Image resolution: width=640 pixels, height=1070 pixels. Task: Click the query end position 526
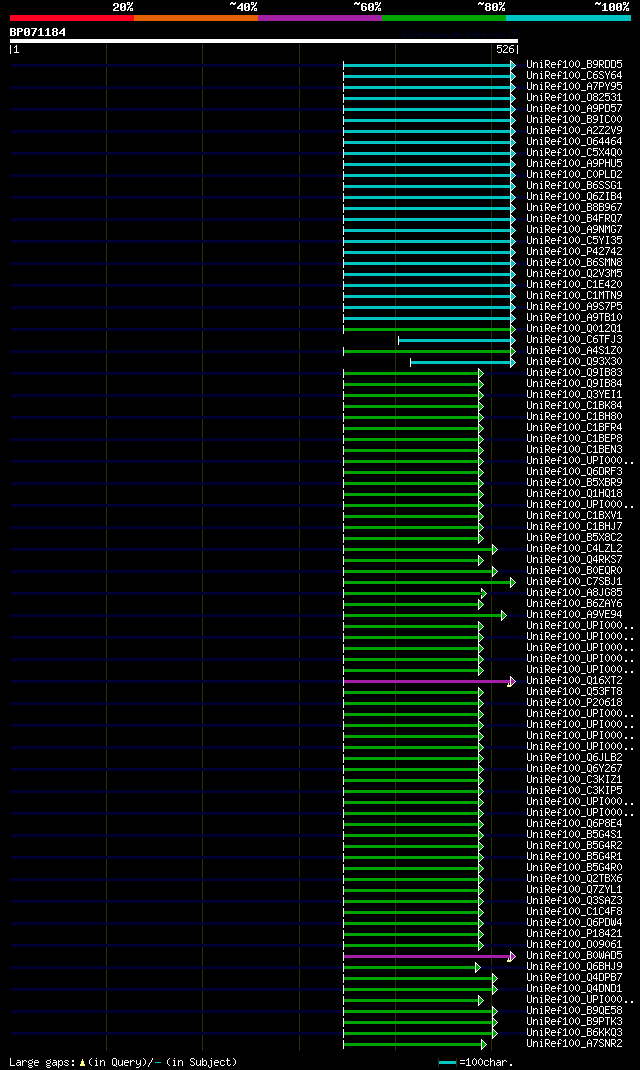pyautogui.click(x=506, y=50)
